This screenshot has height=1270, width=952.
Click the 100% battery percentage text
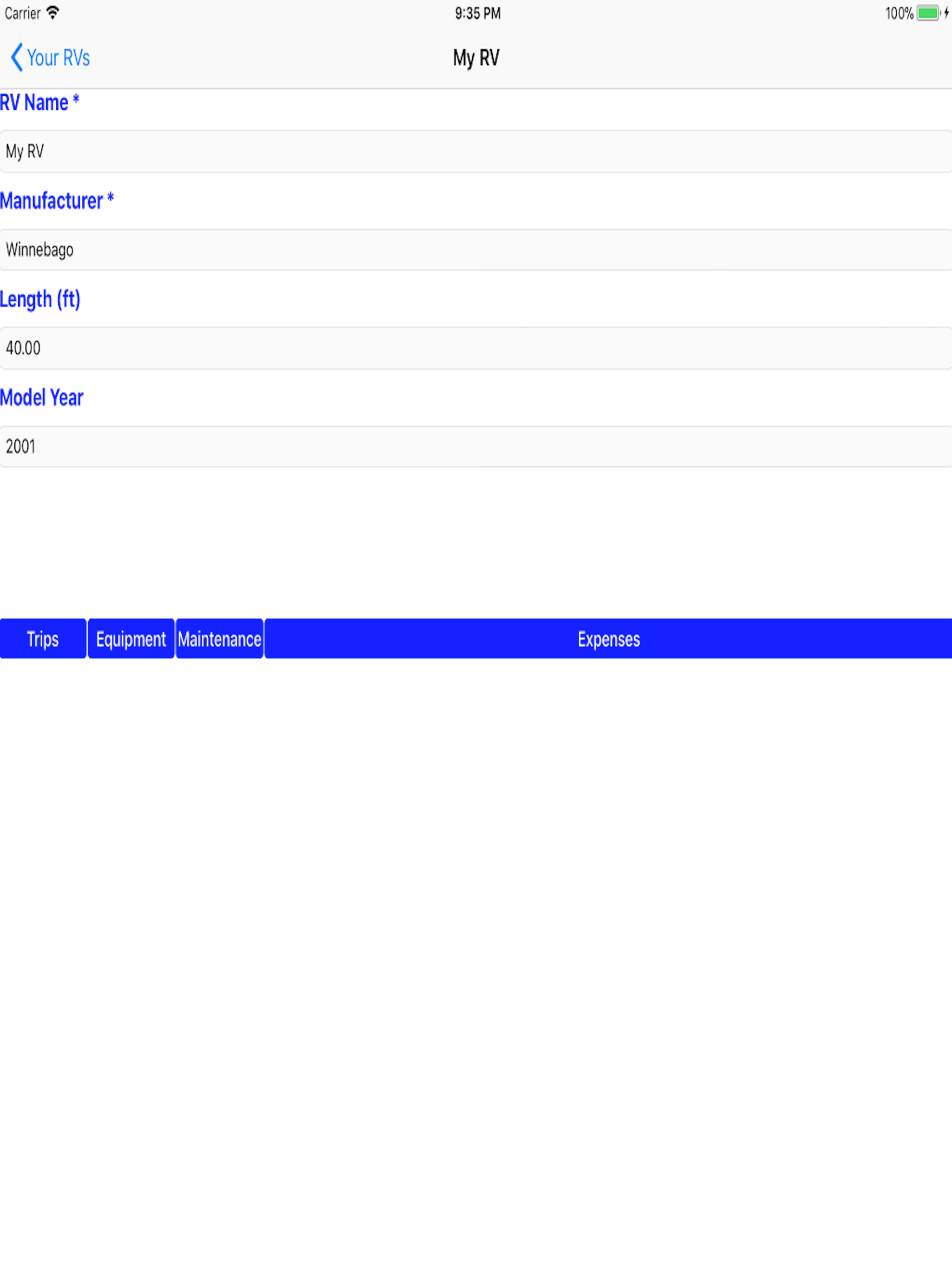tap(899, 13)
